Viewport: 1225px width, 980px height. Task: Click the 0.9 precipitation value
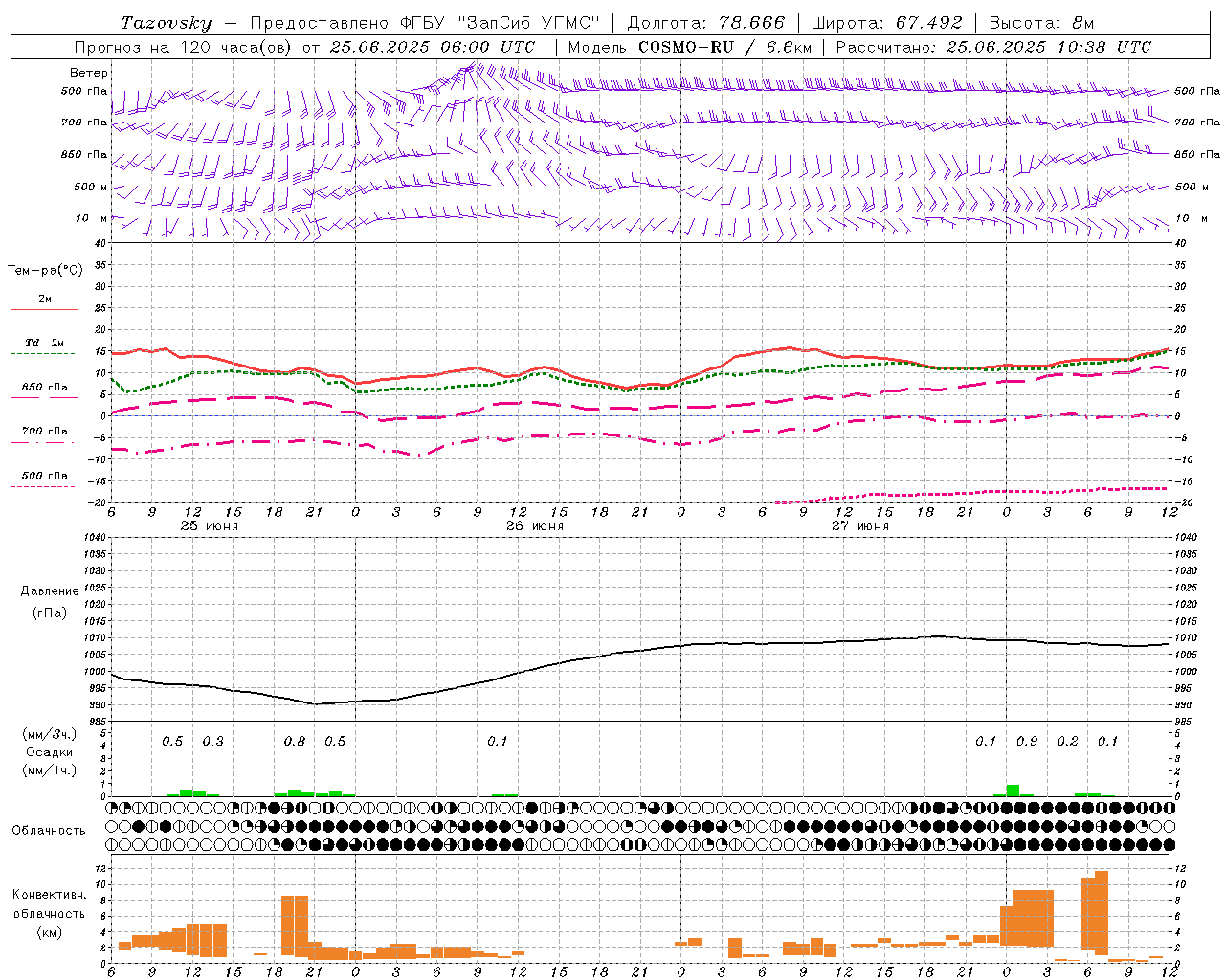tap(1027, 742)
